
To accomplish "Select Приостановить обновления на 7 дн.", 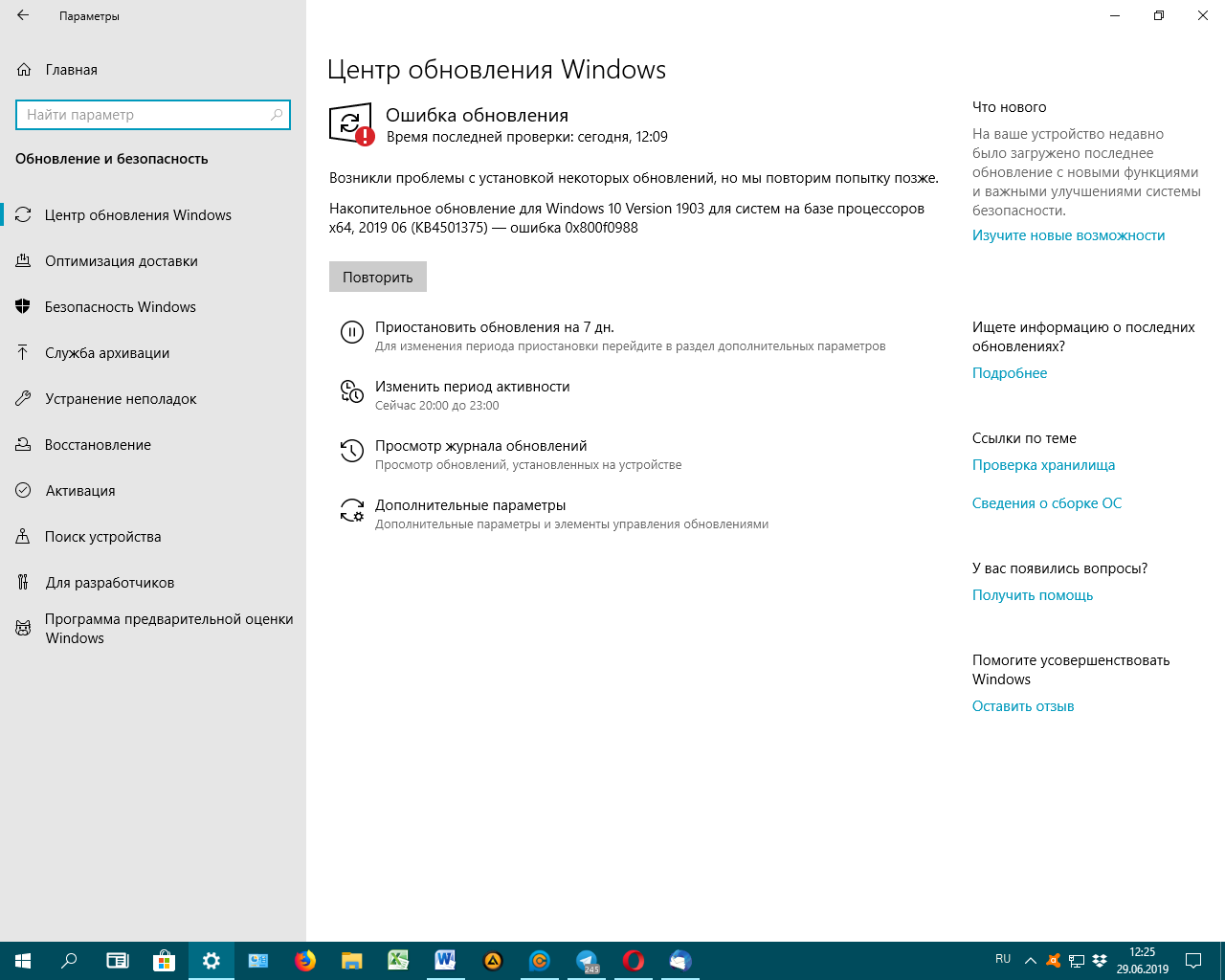I will 495,327.
